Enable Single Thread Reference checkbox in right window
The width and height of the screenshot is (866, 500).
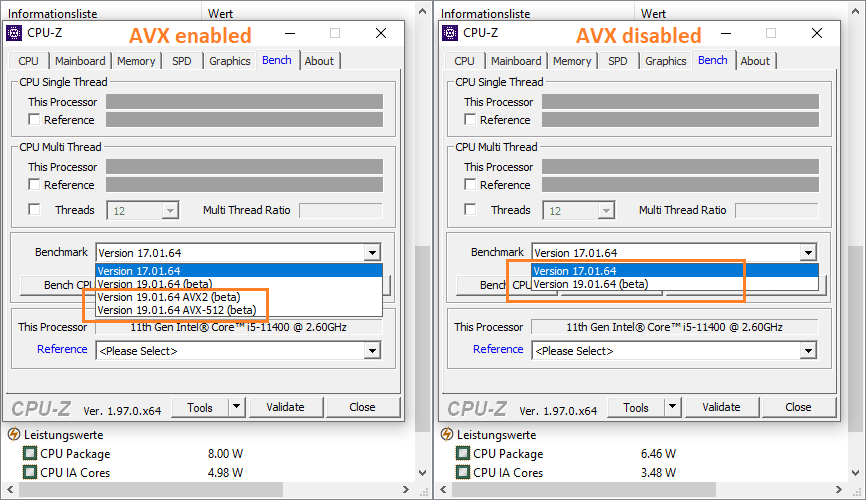click(x=470, y=119)
